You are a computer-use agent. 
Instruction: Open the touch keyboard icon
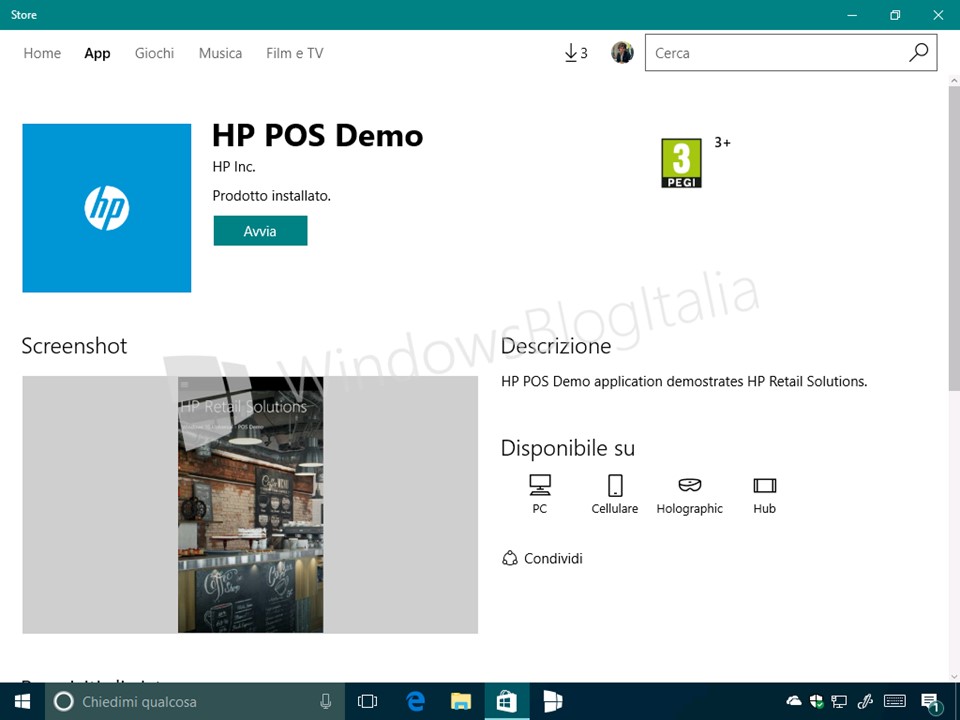click(x=895, y=701)
